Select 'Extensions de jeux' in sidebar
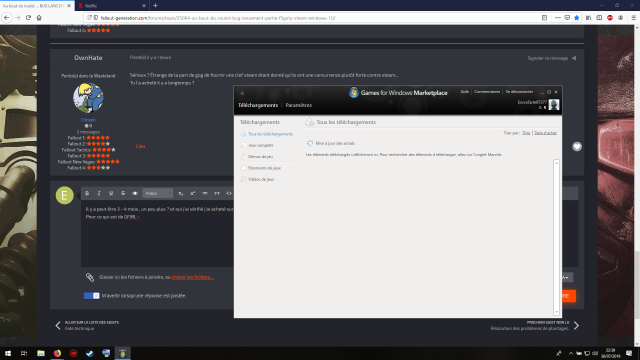The width and height of the screenshot is (640, 360). click(x=264, y=168)
